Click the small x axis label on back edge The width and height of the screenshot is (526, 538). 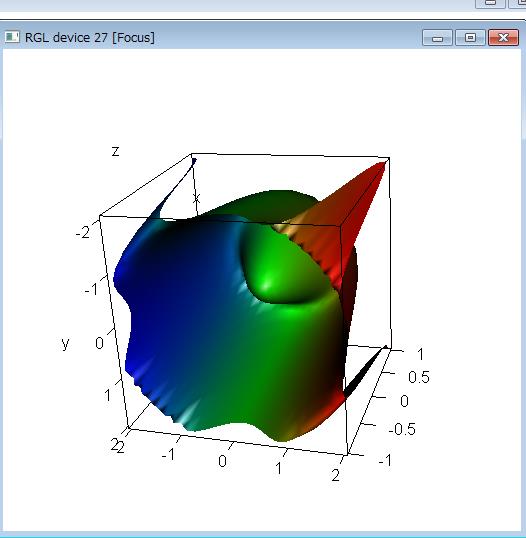pyautogui.click(x=196, y=198)
